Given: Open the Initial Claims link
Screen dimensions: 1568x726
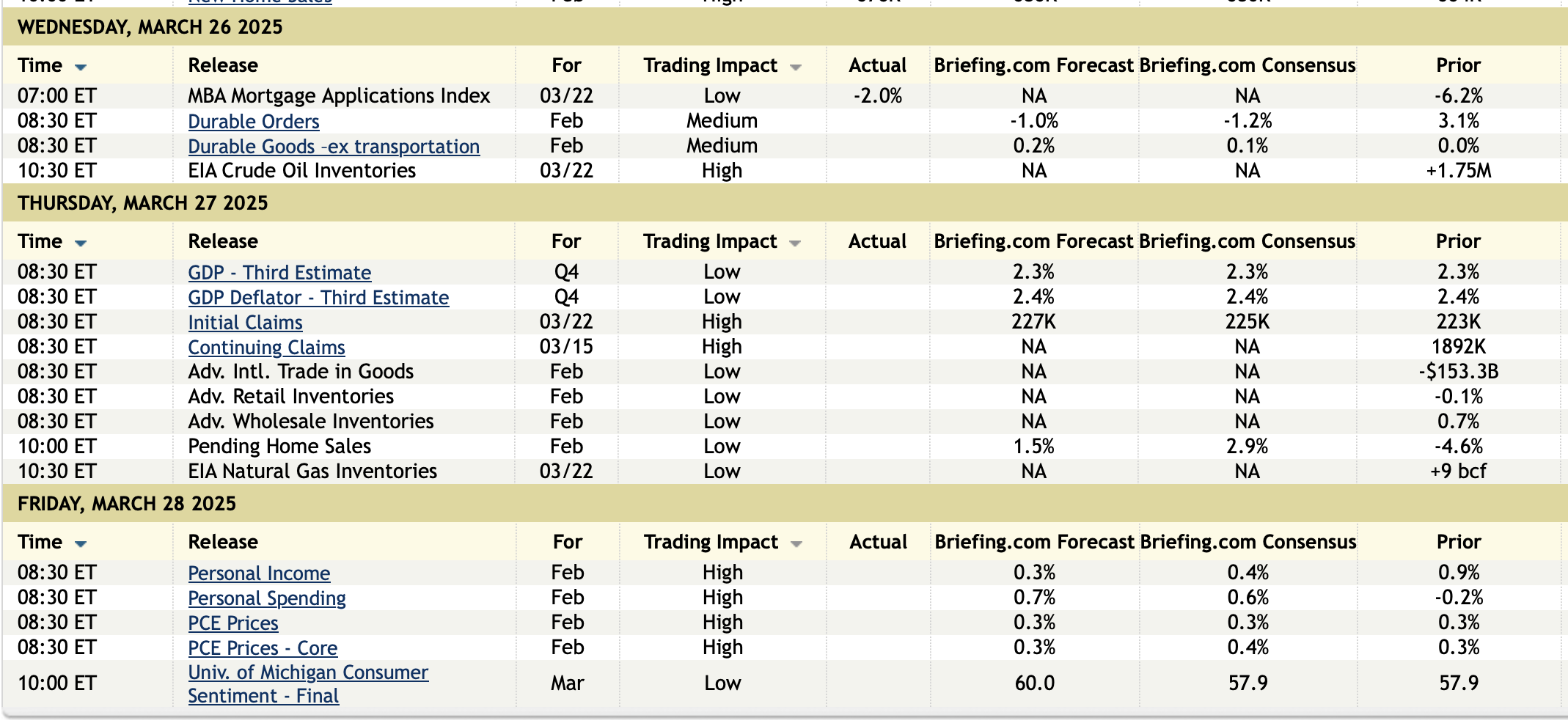Looking at the screenshot, I should pyautogui.click(x=245, y=323).
